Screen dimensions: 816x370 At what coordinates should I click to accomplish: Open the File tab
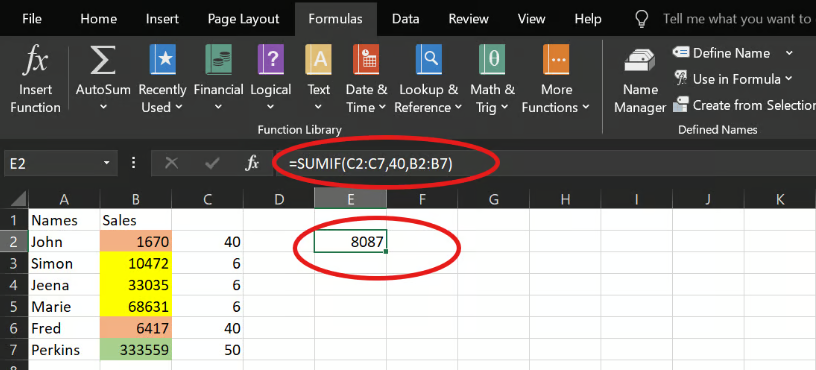click(x=32, y=19)
